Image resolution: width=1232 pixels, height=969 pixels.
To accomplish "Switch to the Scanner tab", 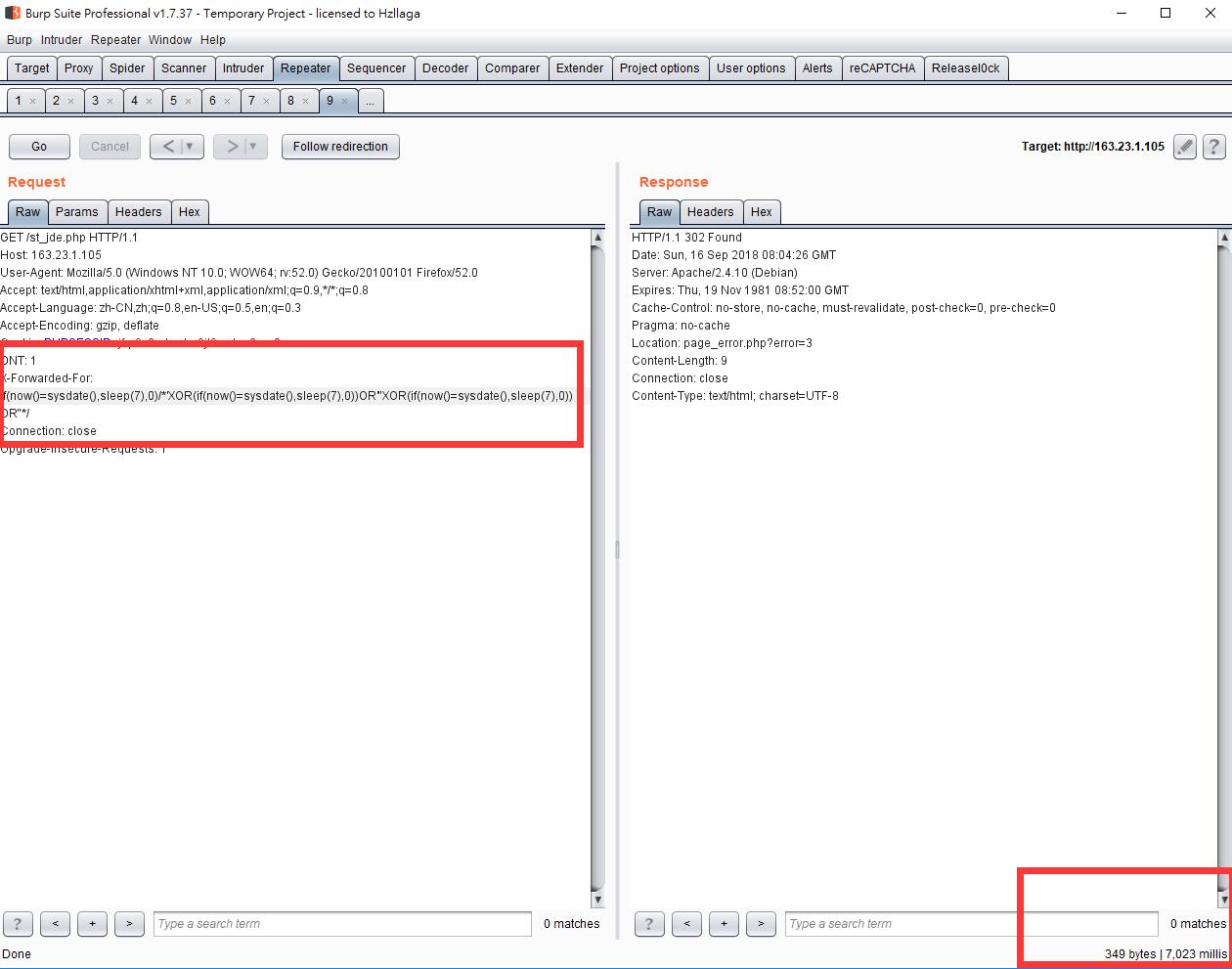I will (x=184, y=68).
